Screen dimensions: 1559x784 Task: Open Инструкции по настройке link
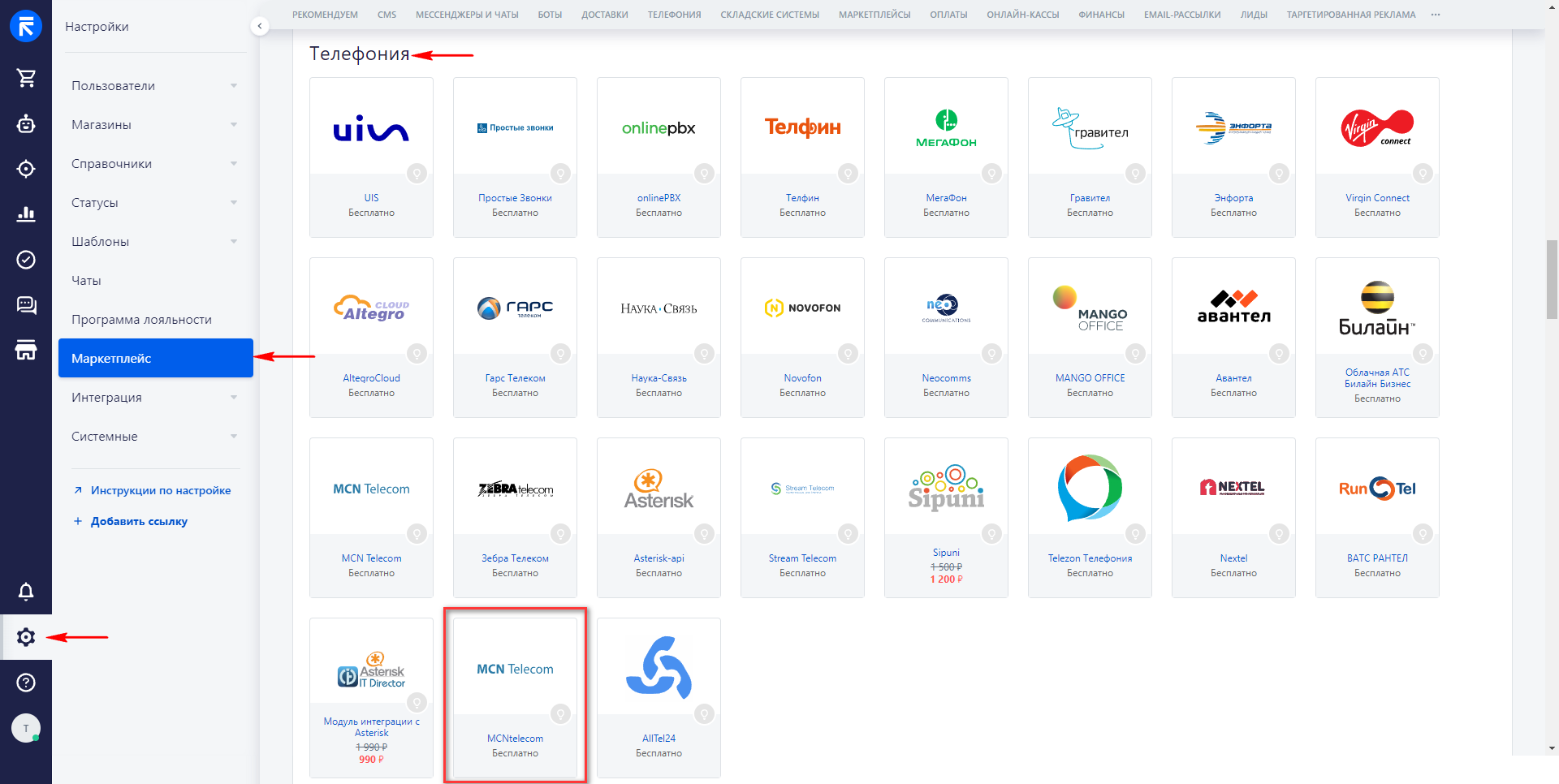161,490
